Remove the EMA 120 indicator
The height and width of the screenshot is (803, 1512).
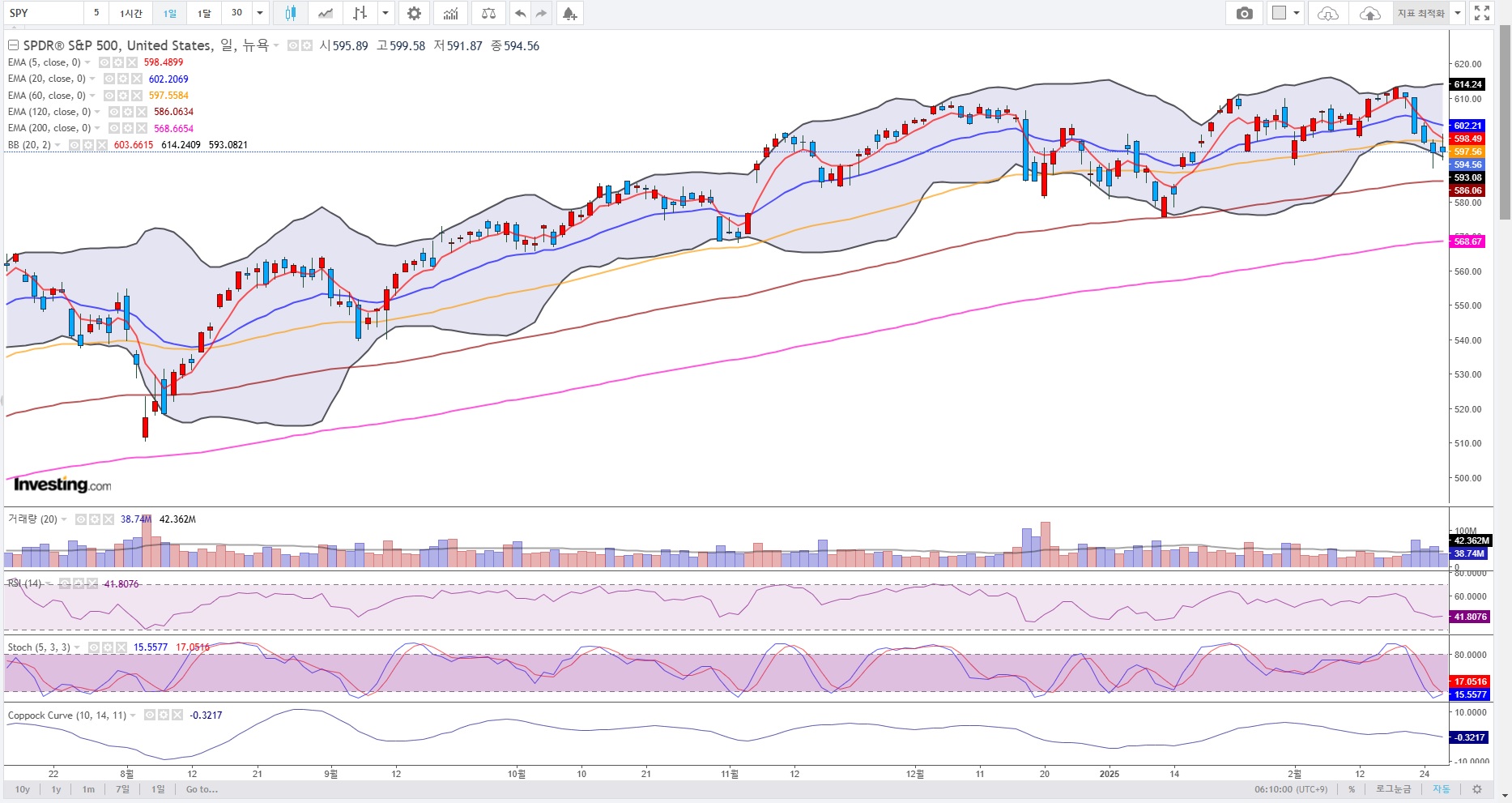[x=142, y=112]
